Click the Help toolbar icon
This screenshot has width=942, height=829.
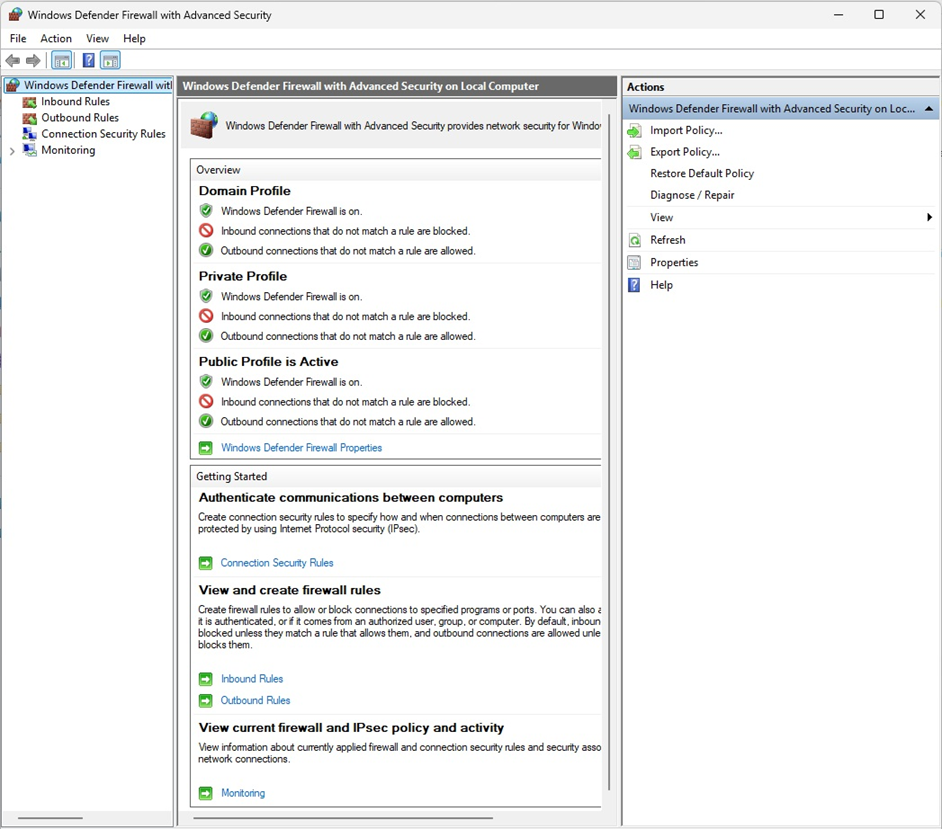click(88, 60)
